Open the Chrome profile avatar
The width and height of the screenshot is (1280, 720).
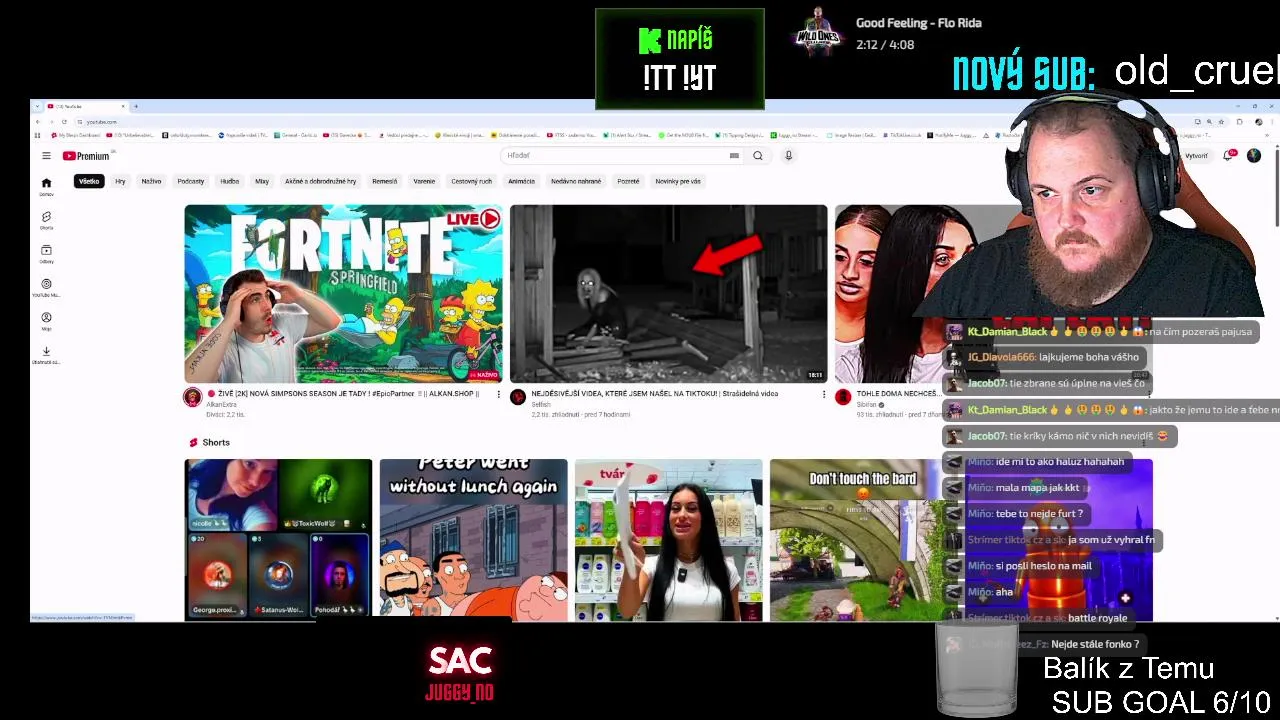pos(1258,122)
